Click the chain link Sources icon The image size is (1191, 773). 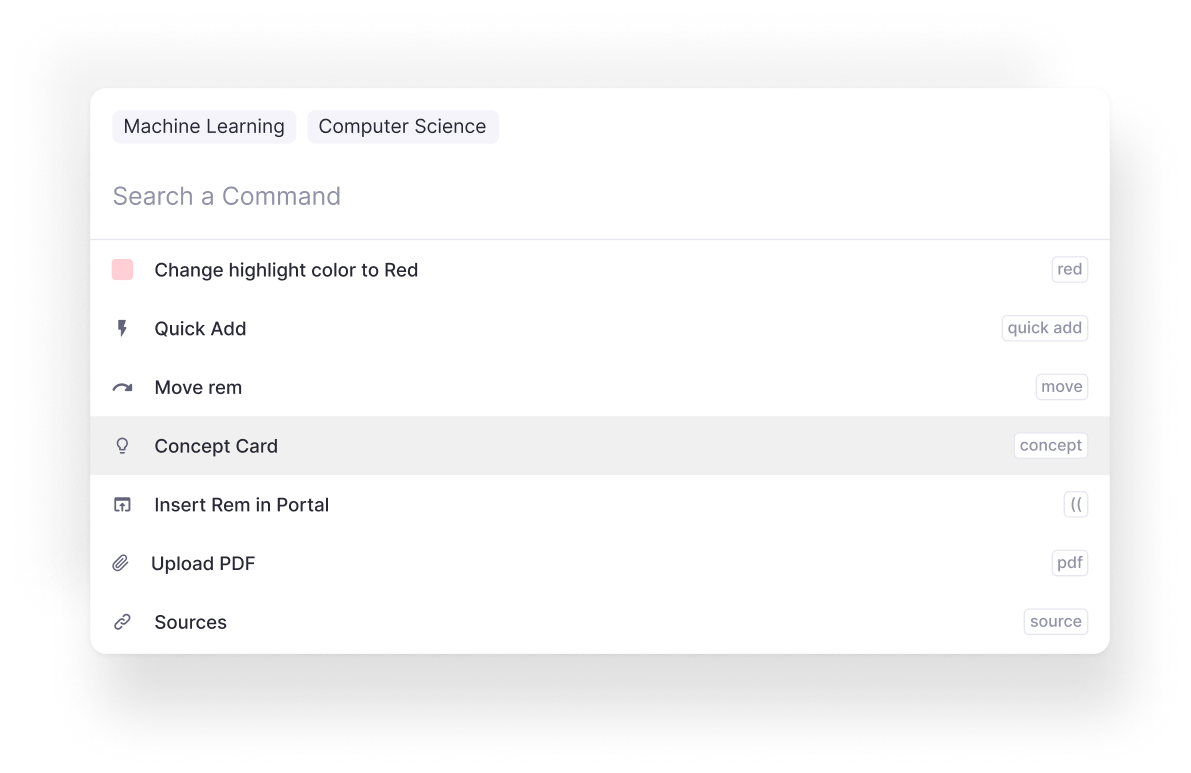coord(122,622)
